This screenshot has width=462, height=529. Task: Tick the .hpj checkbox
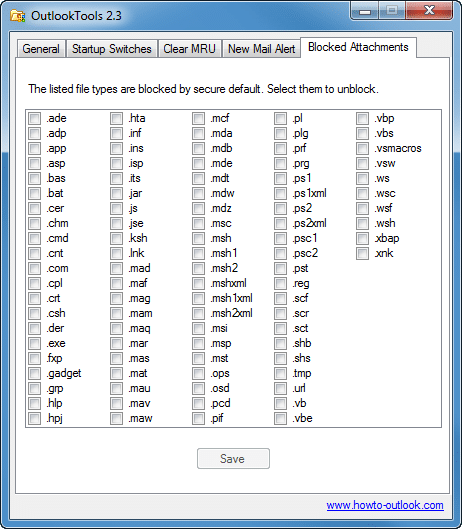(x=34, y=418)
